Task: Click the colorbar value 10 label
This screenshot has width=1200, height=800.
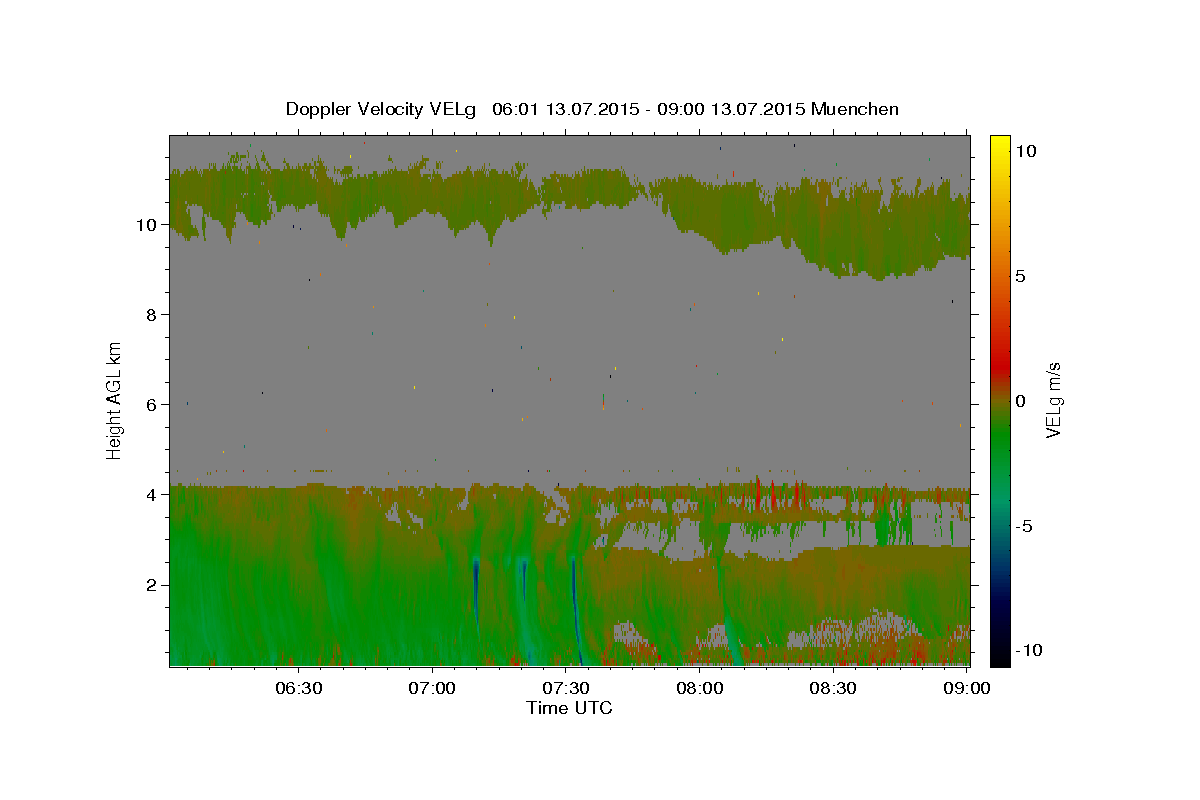Action: (1026, 151)
